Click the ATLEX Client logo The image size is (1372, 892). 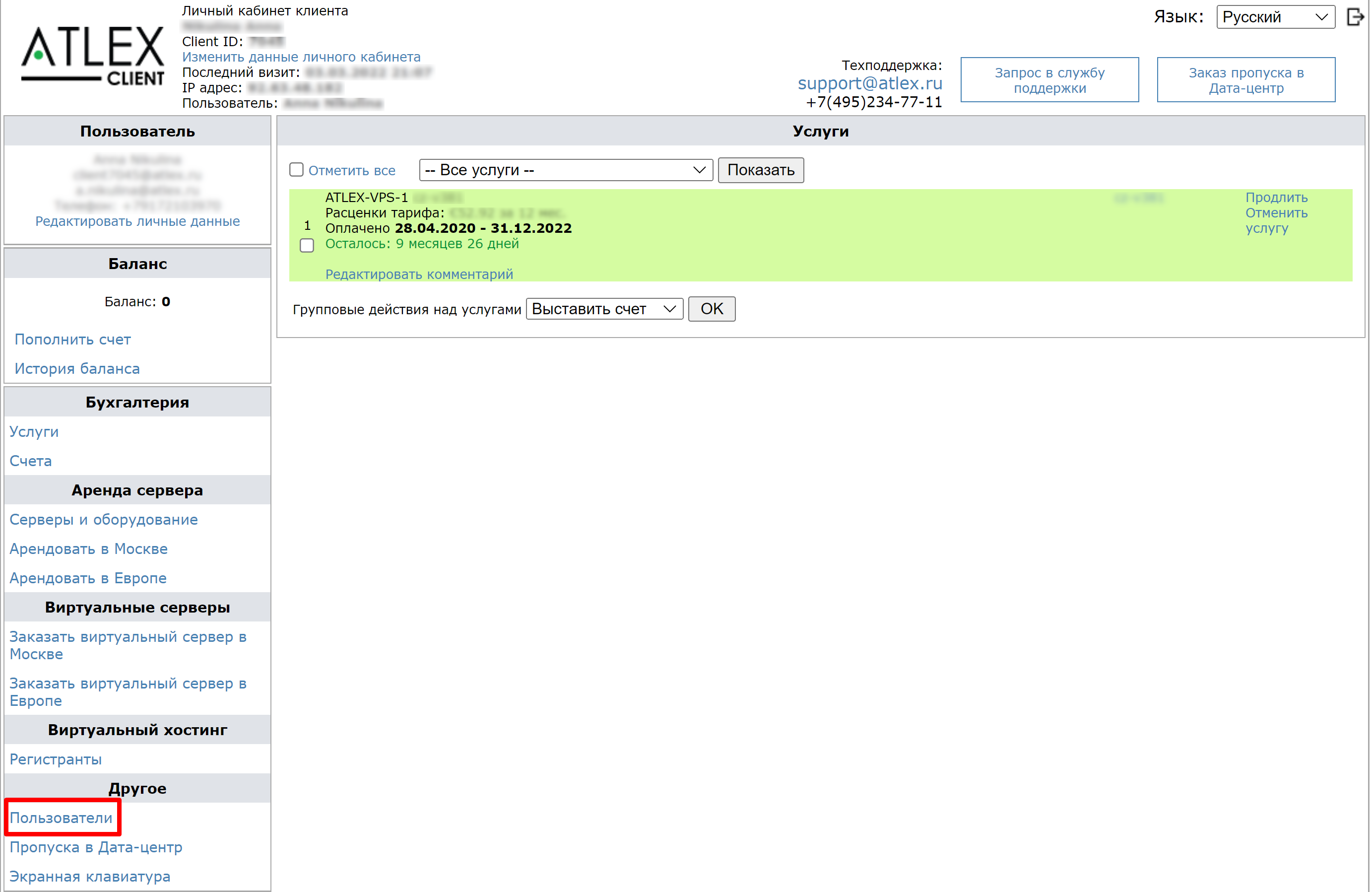(92, 56)
